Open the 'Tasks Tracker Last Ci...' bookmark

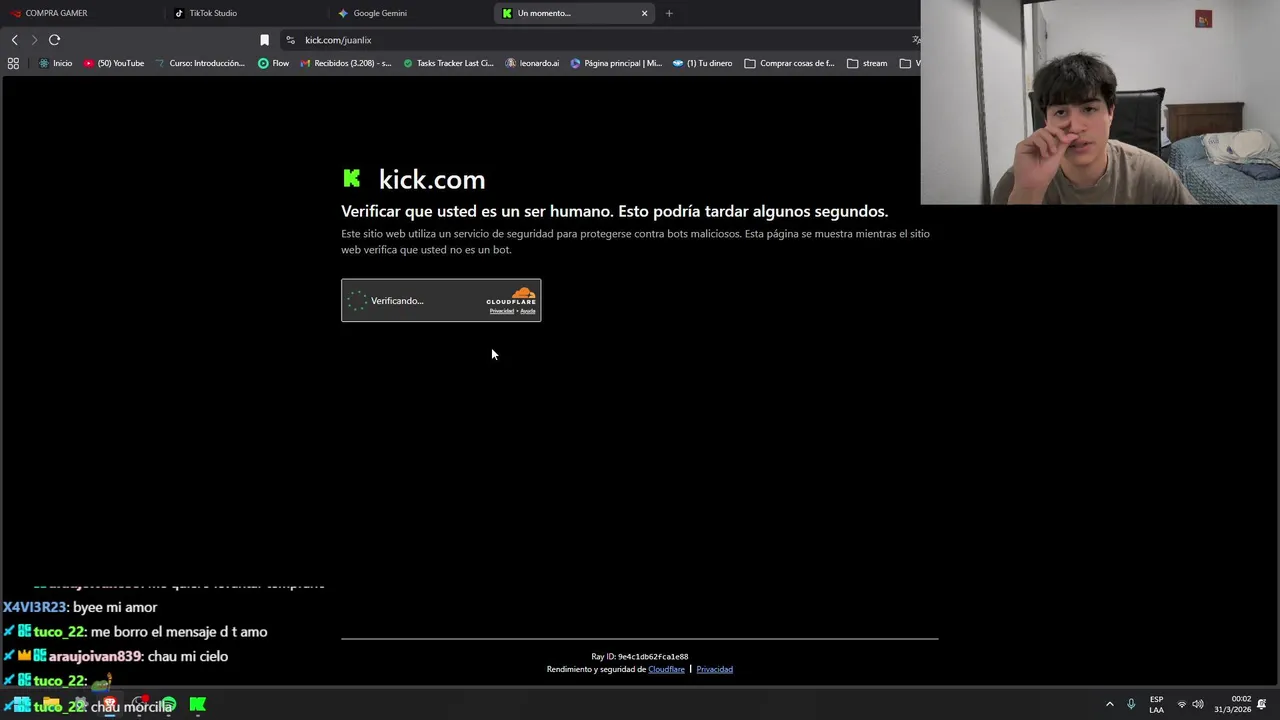[448, 63]
